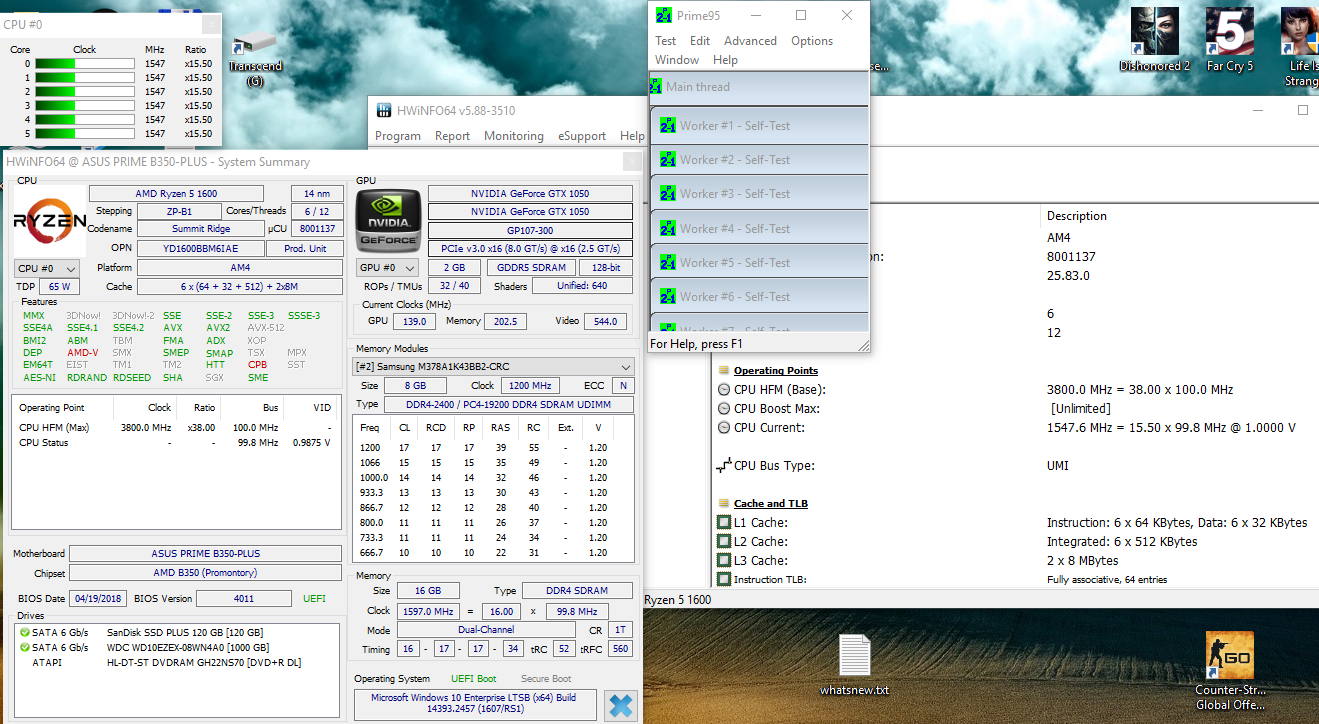Click the Microsoft Windows 10 Enterprise OS field

(475, 704)
